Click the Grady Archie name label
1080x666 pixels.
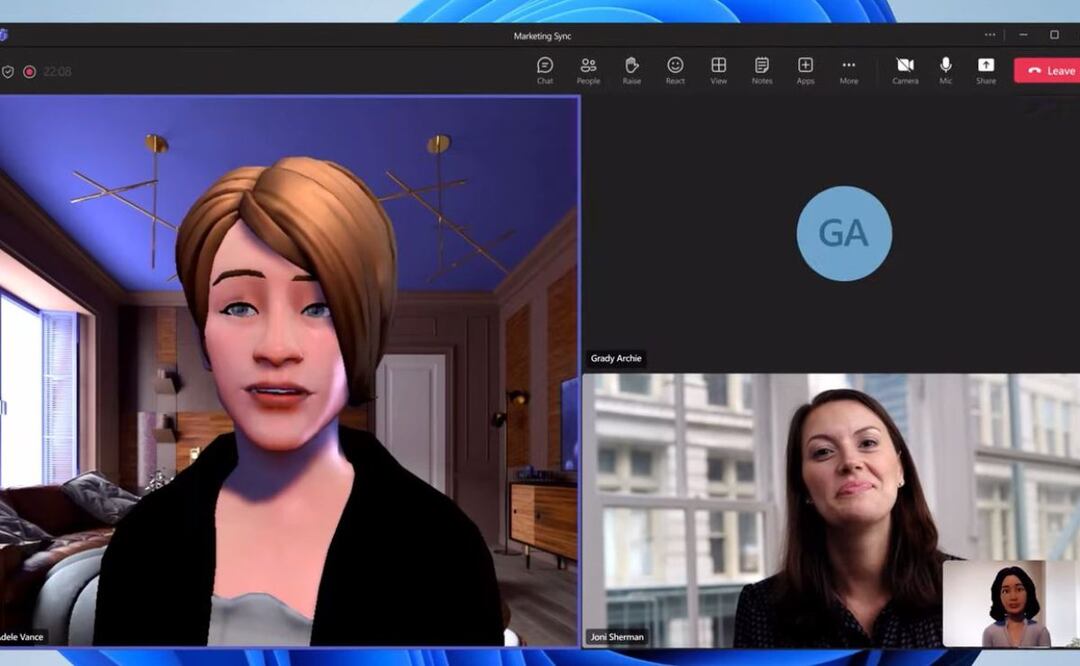[x=616, y=359]
